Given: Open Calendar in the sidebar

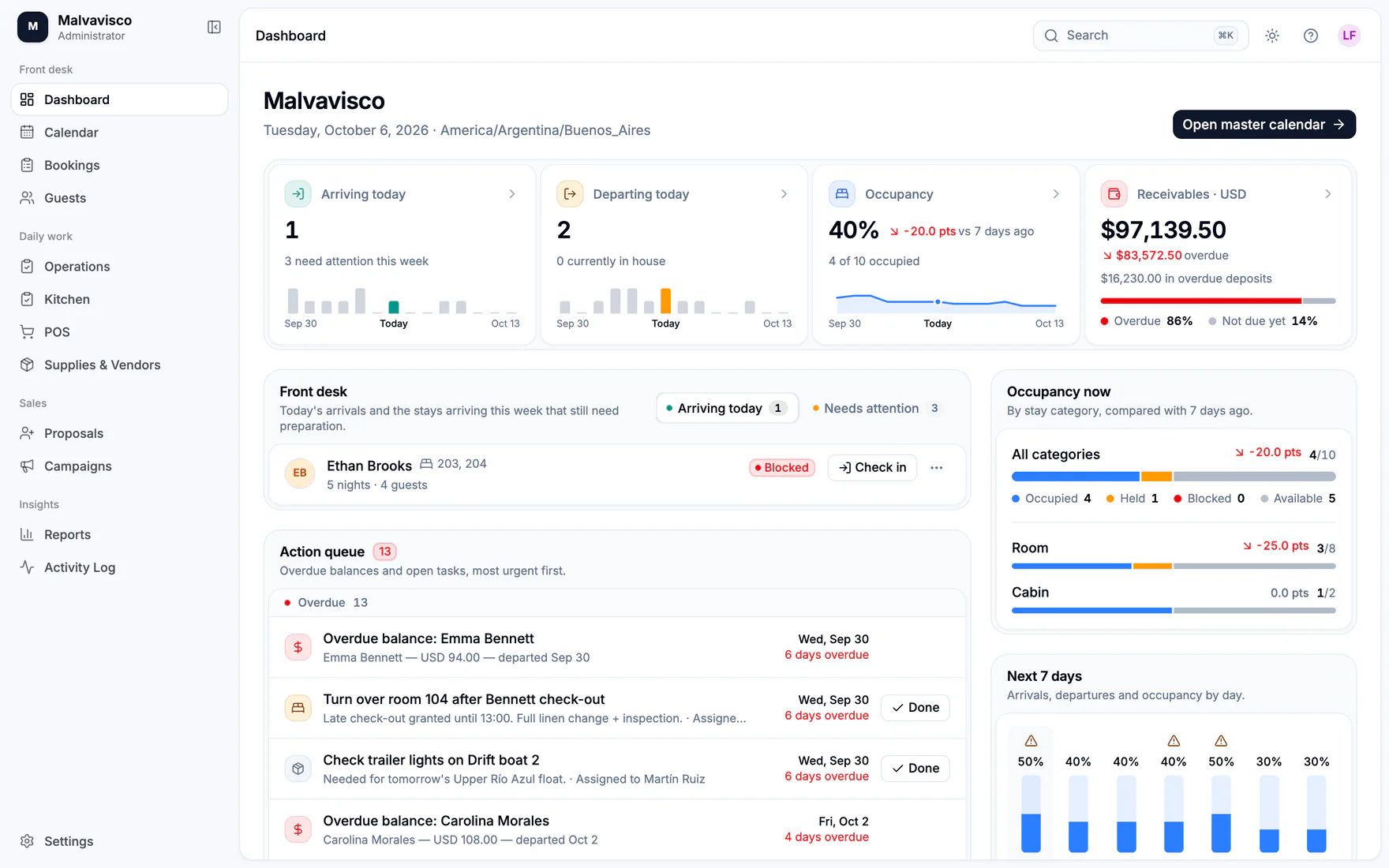Looking at the screenshot, I should pyautogui.click(x=119, y=133).
